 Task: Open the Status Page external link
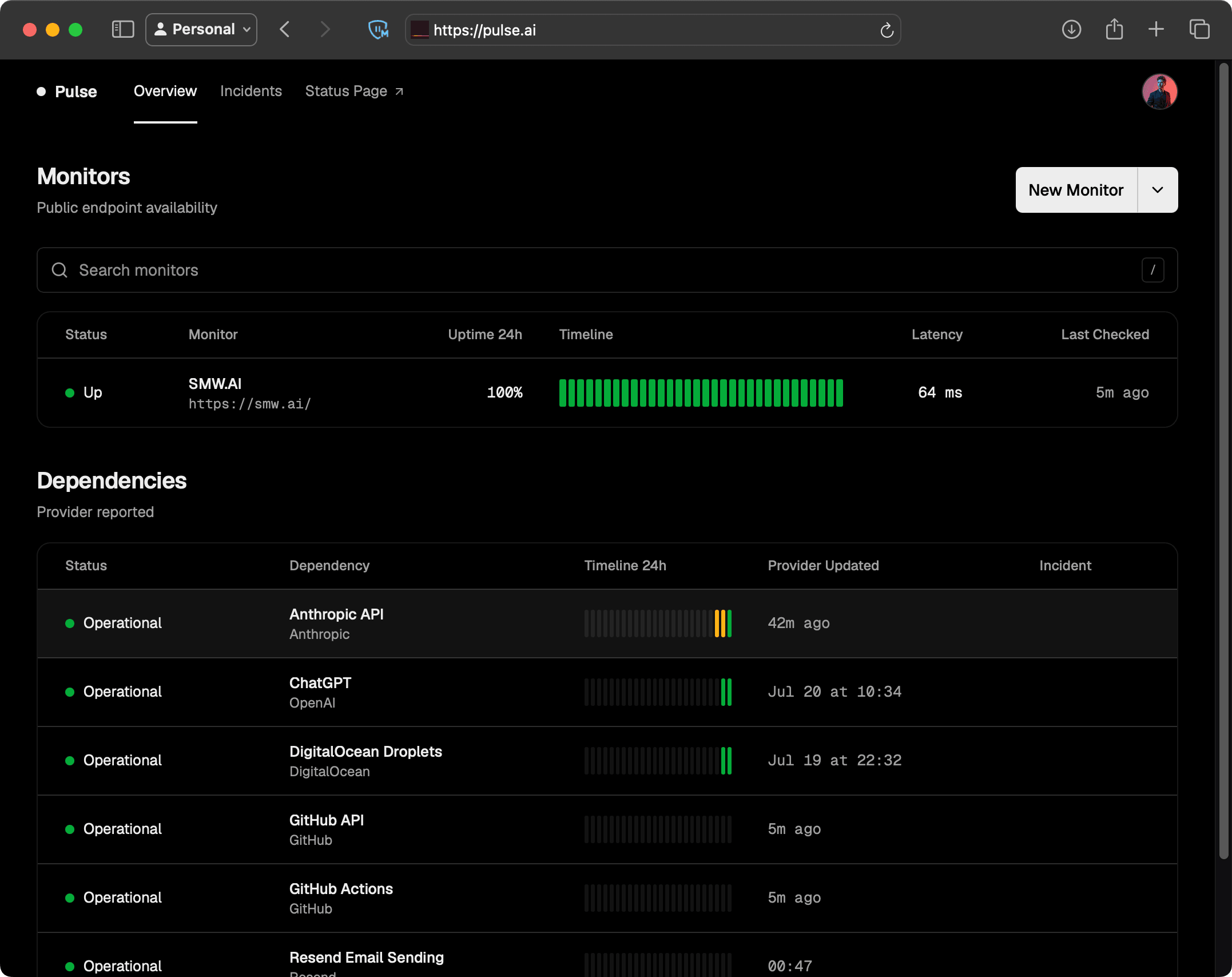point(355,91)
